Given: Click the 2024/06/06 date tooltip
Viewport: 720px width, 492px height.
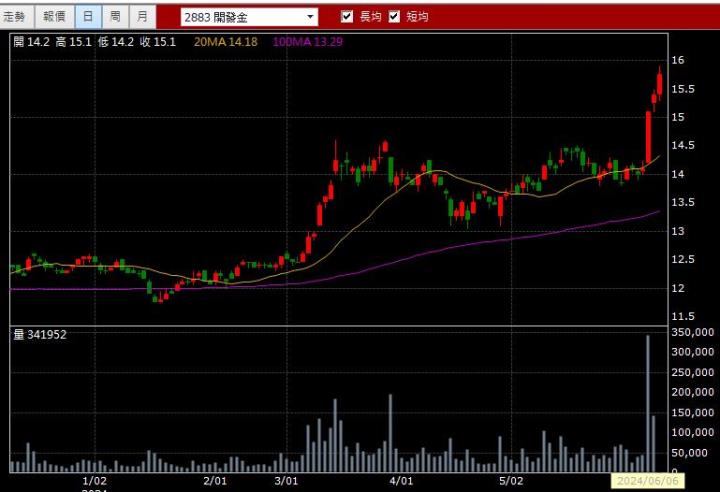Looking at the screenshot, I should (x=647, y=481).
